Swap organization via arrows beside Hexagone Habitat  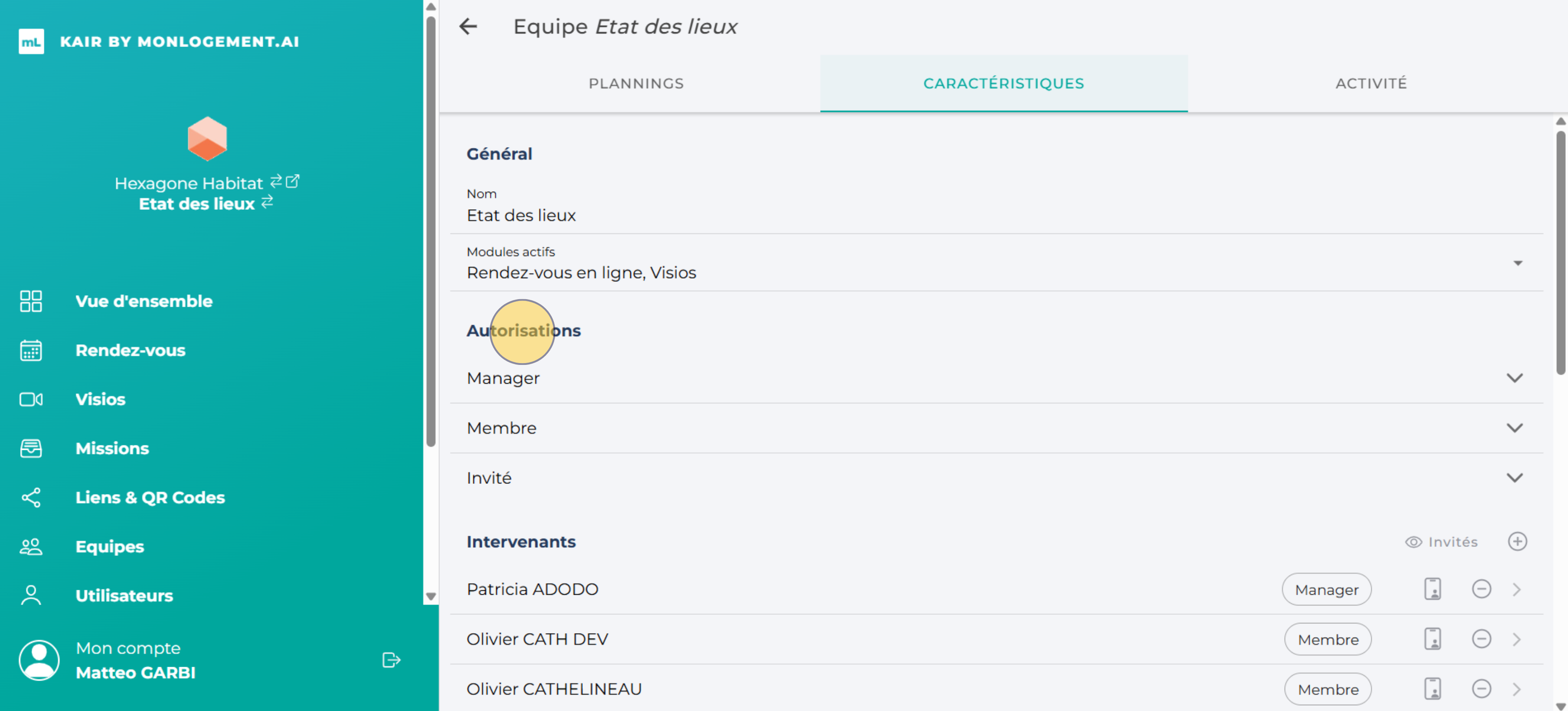[276, 182]
